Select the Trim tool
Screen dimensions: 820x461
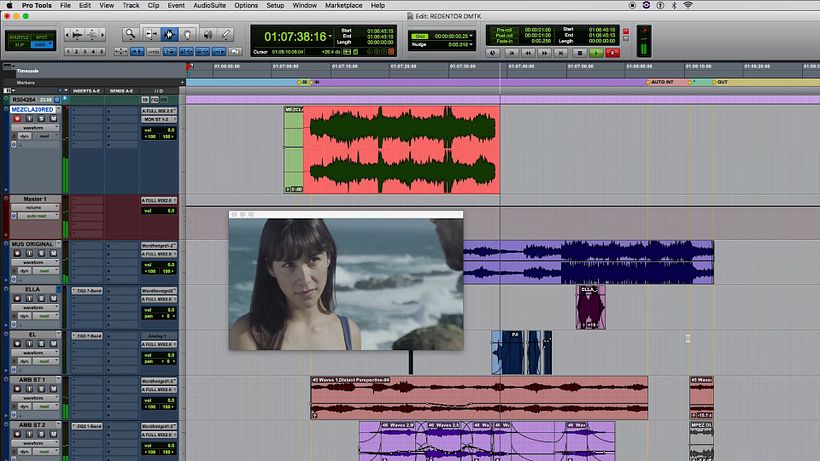pos(151,34)
